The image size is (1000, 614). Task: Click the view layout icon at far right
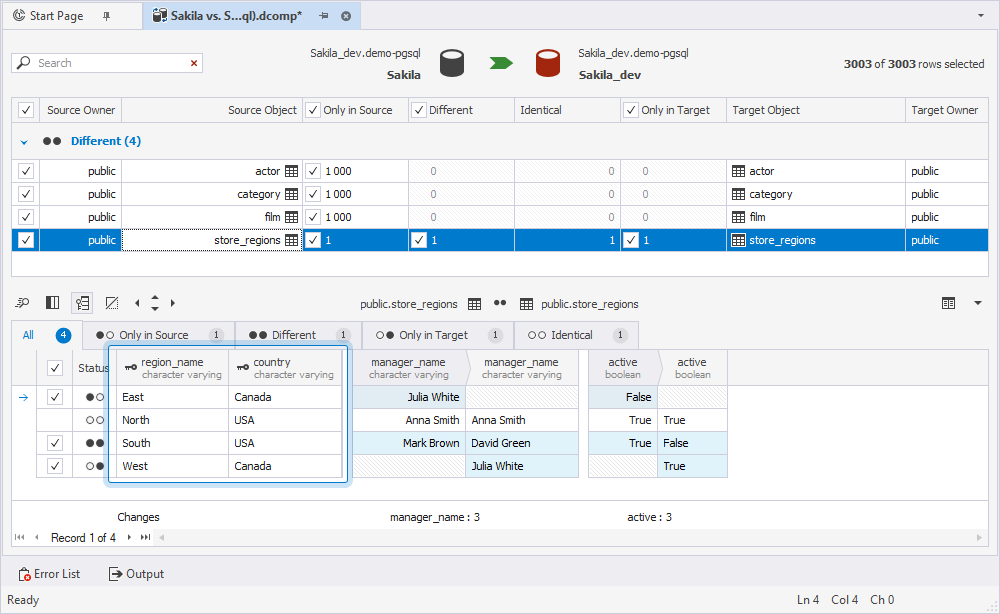[x=948, y=303]
